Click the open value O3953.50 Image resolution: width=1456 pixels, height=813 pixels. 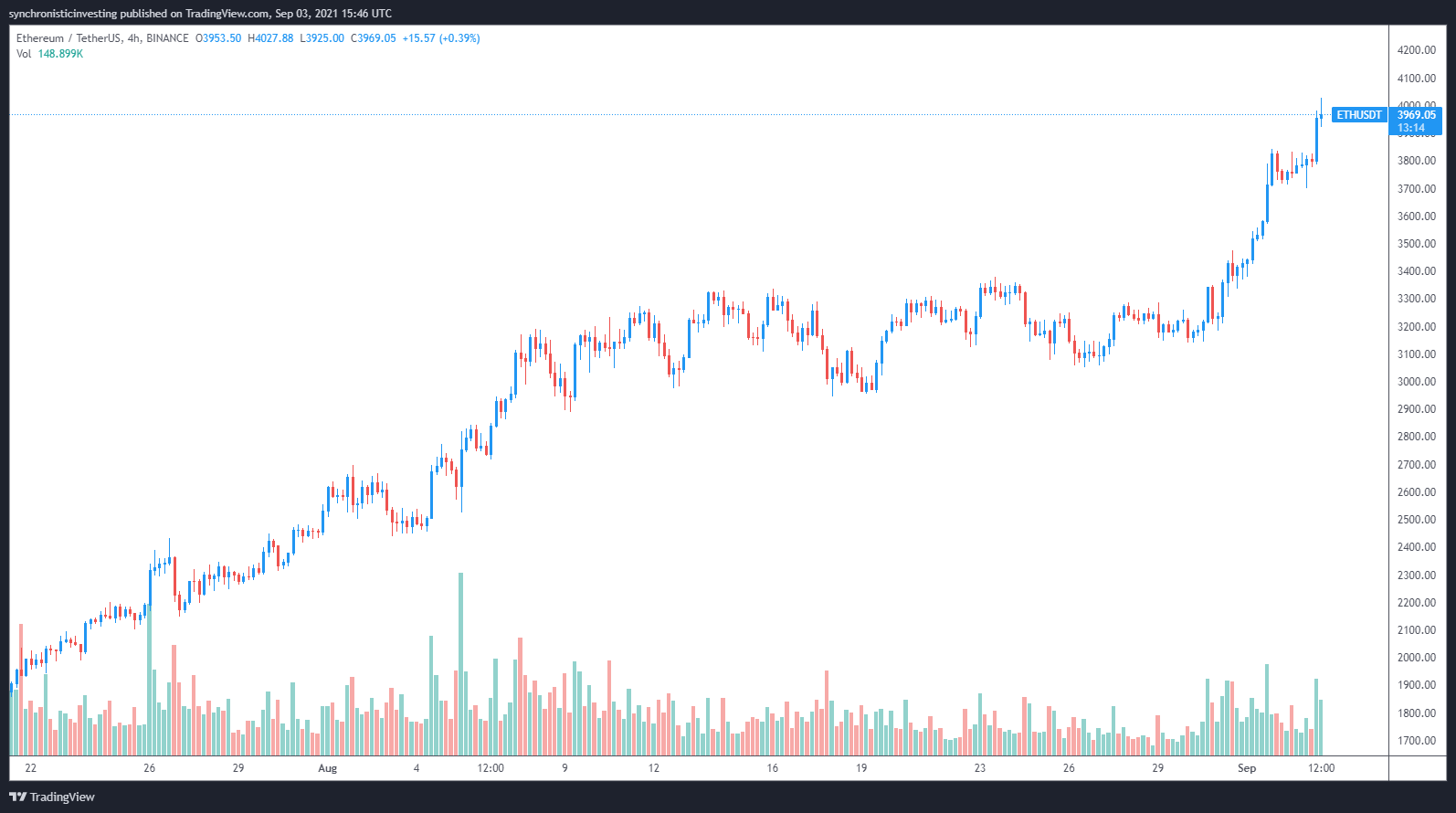point(218,38)
